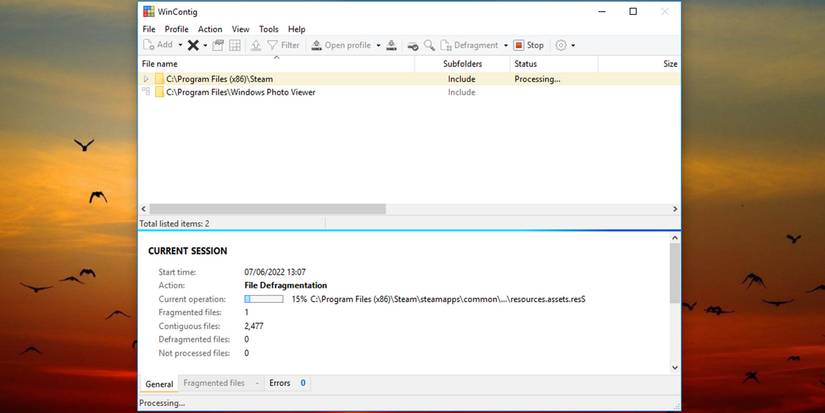This screenshot has height=413, width=825.
Task: Open the remove X dropdown arrow
Action: pos(205,45)
